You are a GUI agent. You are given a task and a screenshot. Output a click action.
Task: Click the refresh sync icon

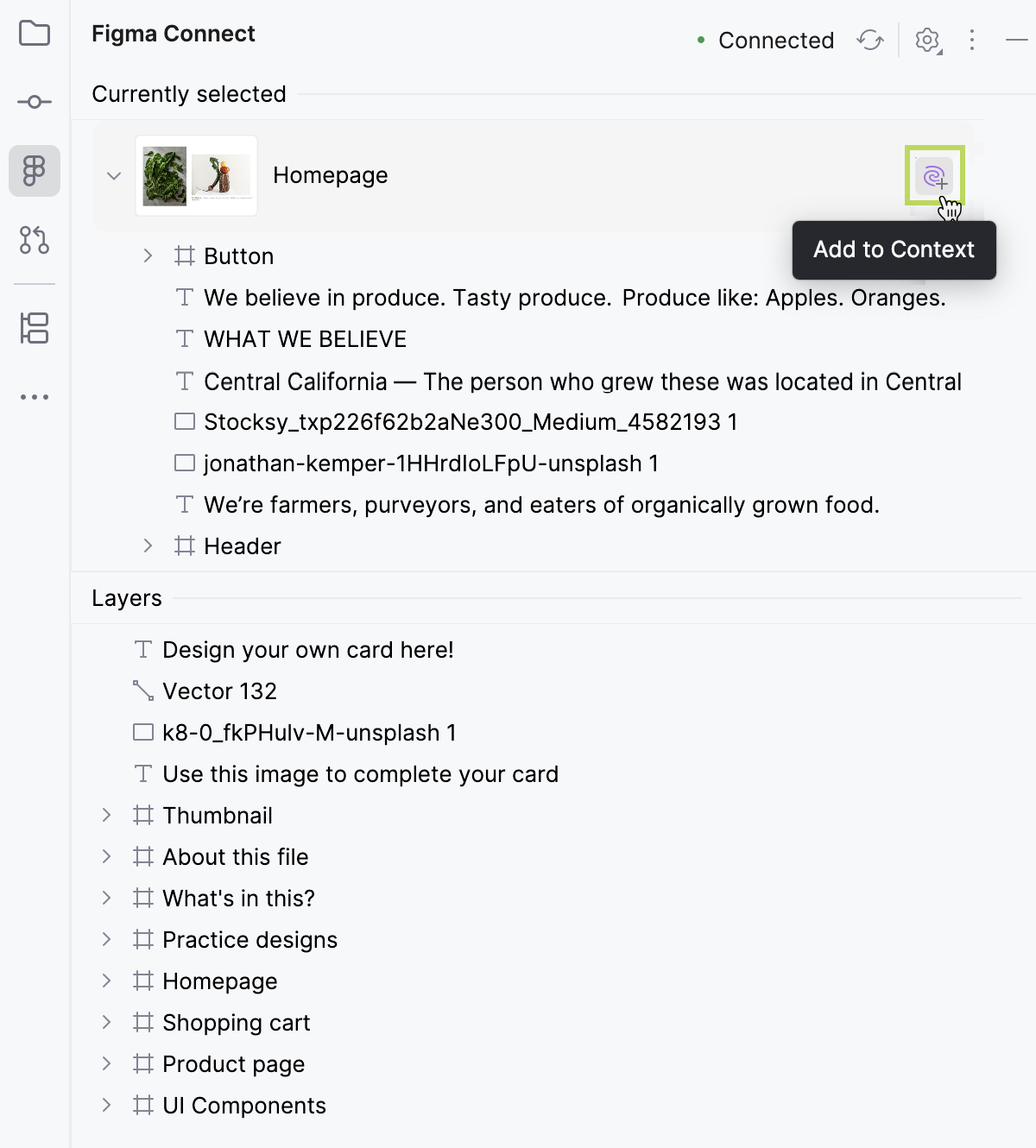coord(870,40)
